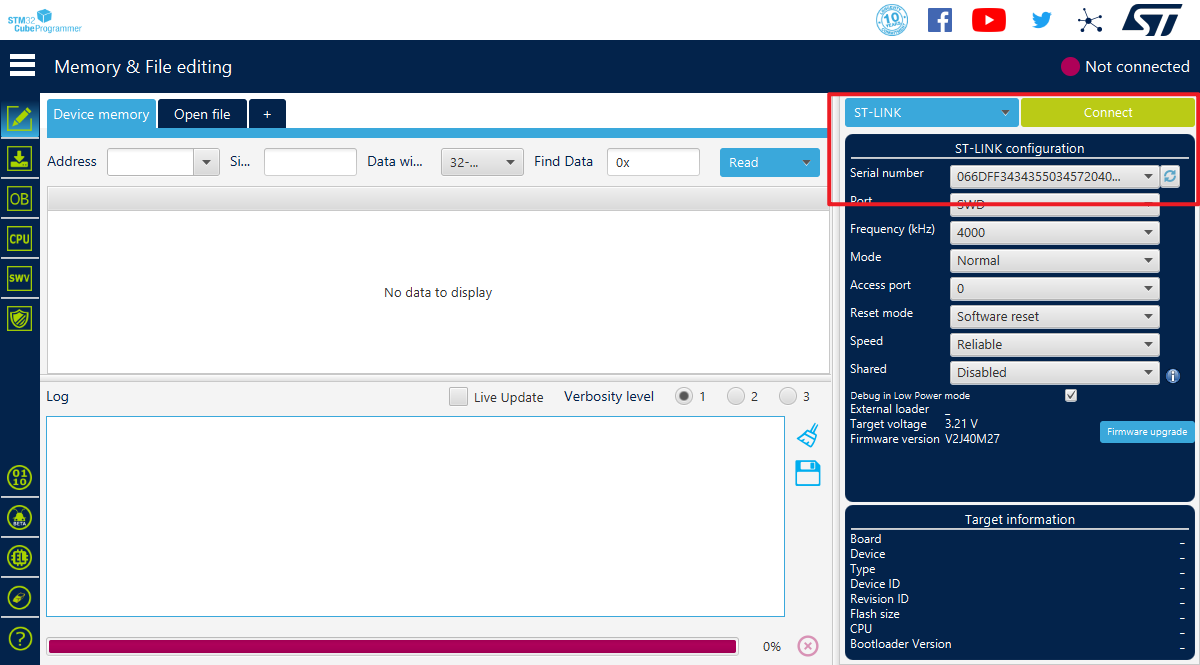Click the Firmware upgrade button
The image size is (1200, 665).
pyautogui.click(x=1147, y=432)
